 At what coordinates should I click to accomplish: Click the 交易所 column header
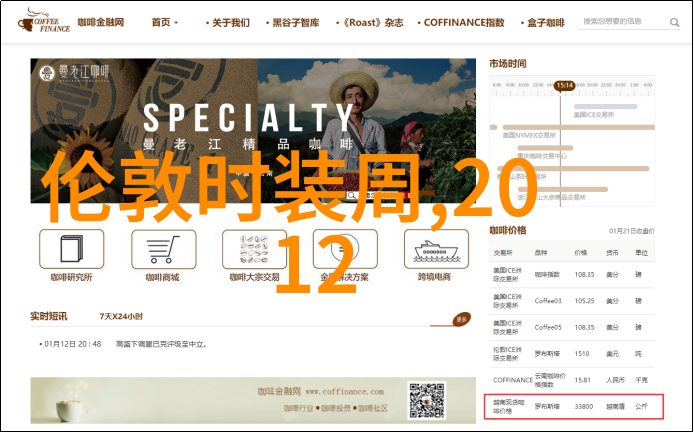pyautogui.click(x=503, y=253)
